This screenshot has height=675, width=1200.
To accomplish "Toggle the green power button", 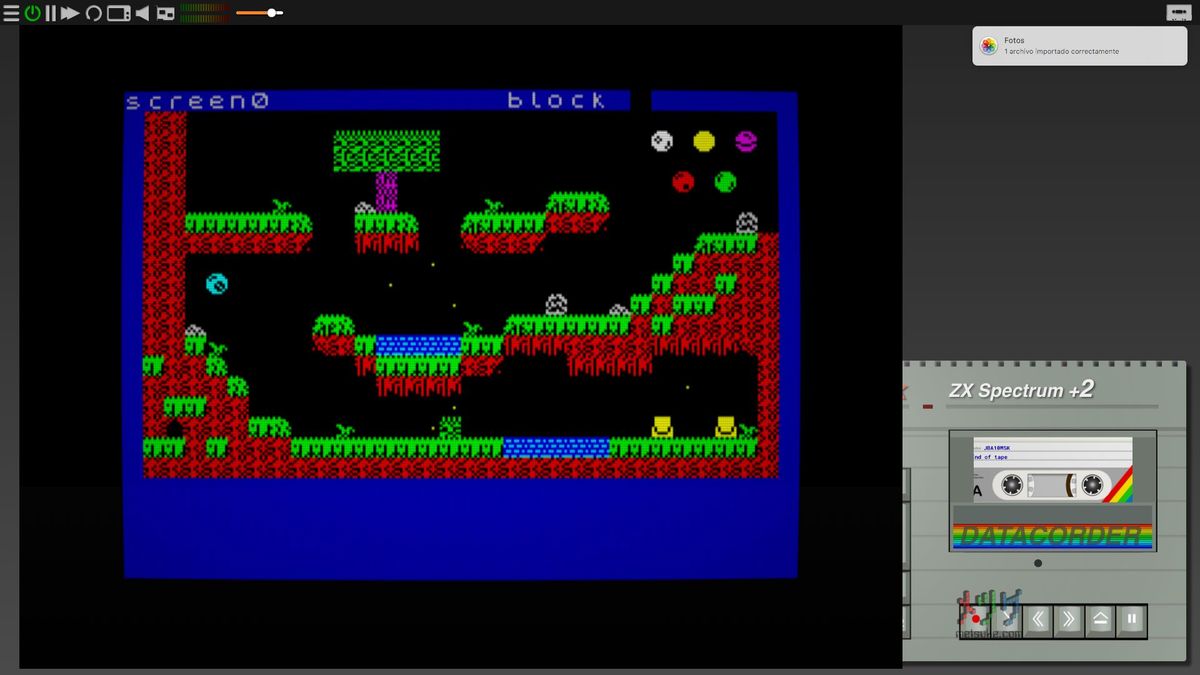I will click(32, 13).
